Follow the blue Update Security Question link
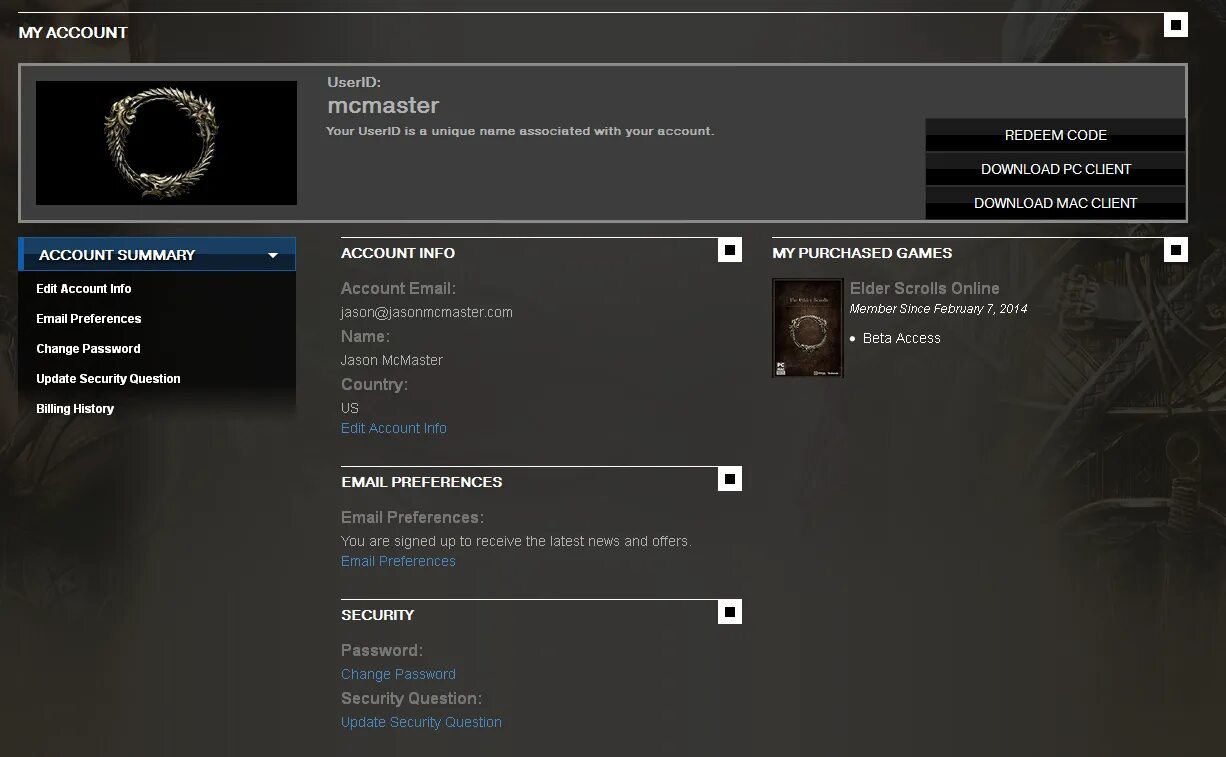This screenshot has height=757, width=1226. click(421, 722)
